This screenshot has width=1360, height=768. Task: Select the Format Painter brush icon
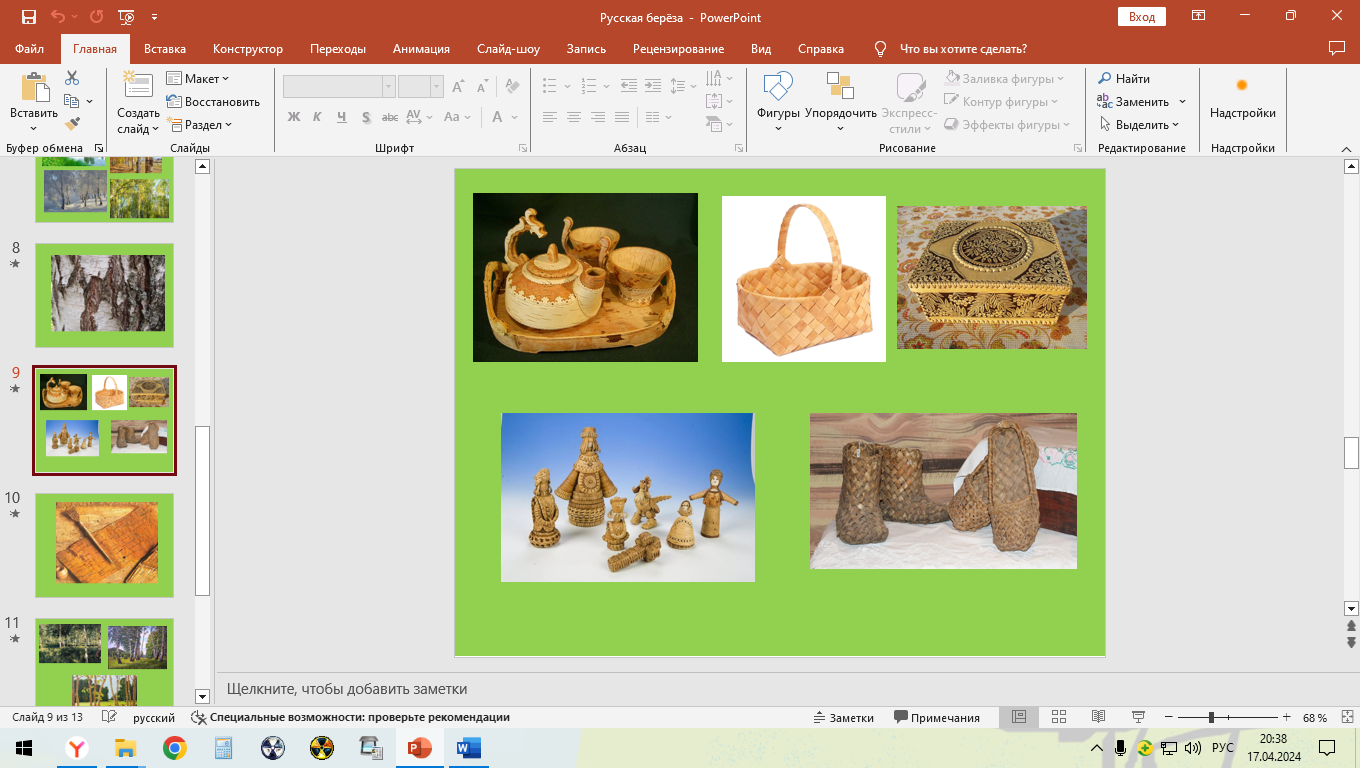(x=72, y=124)
